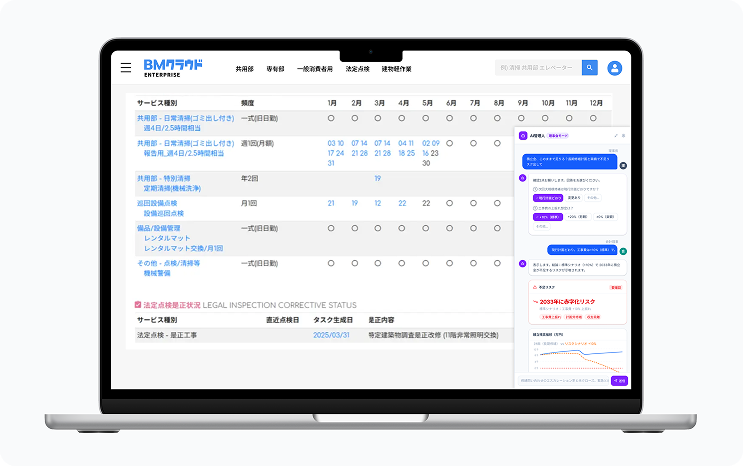Open the 建物軽作業 navigation menu
Image resolution: width=743 pixels, height=466 pixels.
(x=396, y=69)
